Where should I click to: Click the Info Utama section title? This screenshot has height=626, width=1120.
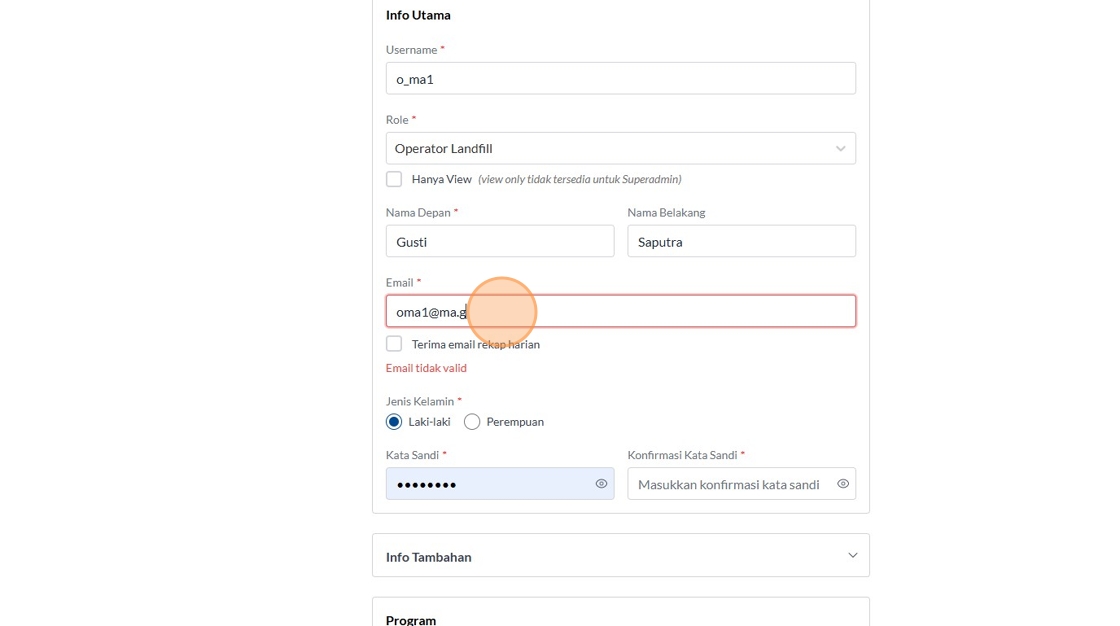pos(418,15)
